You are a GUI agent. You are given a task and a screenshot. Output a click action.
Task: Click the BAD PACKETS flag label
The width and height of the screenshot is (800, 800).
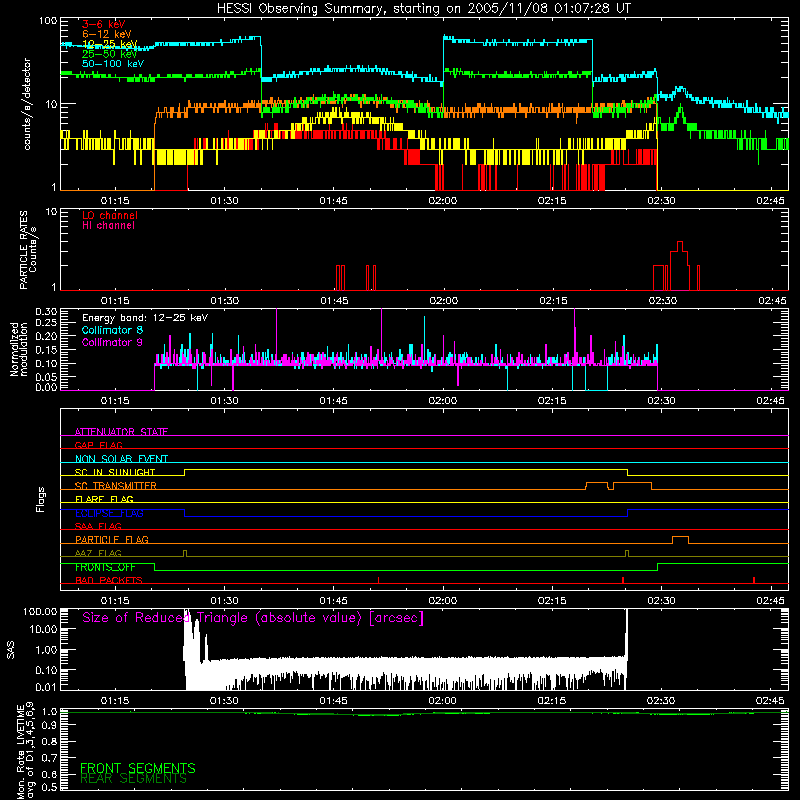109,580
